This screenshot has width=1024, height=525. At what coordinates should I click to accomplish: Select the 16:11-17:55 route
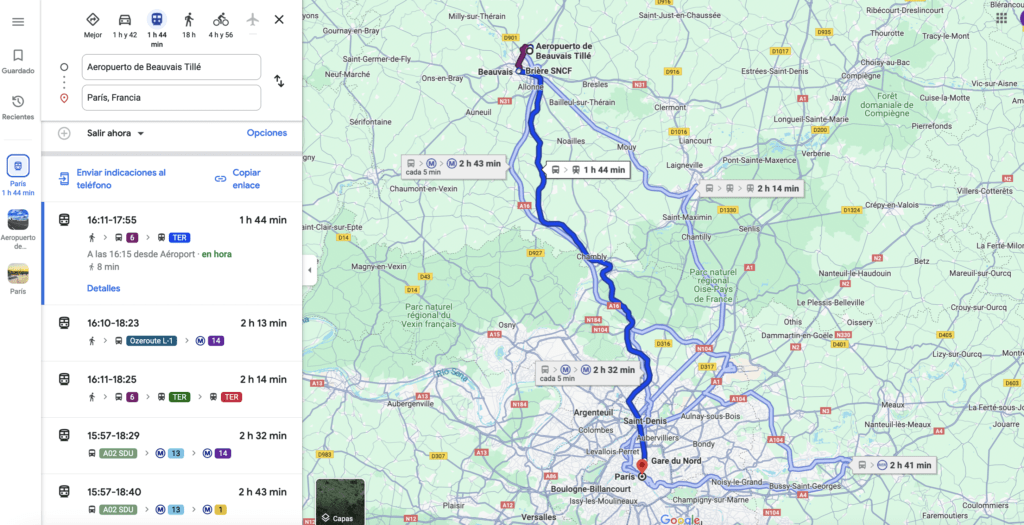pyautogui.click(x=172, y=253)
